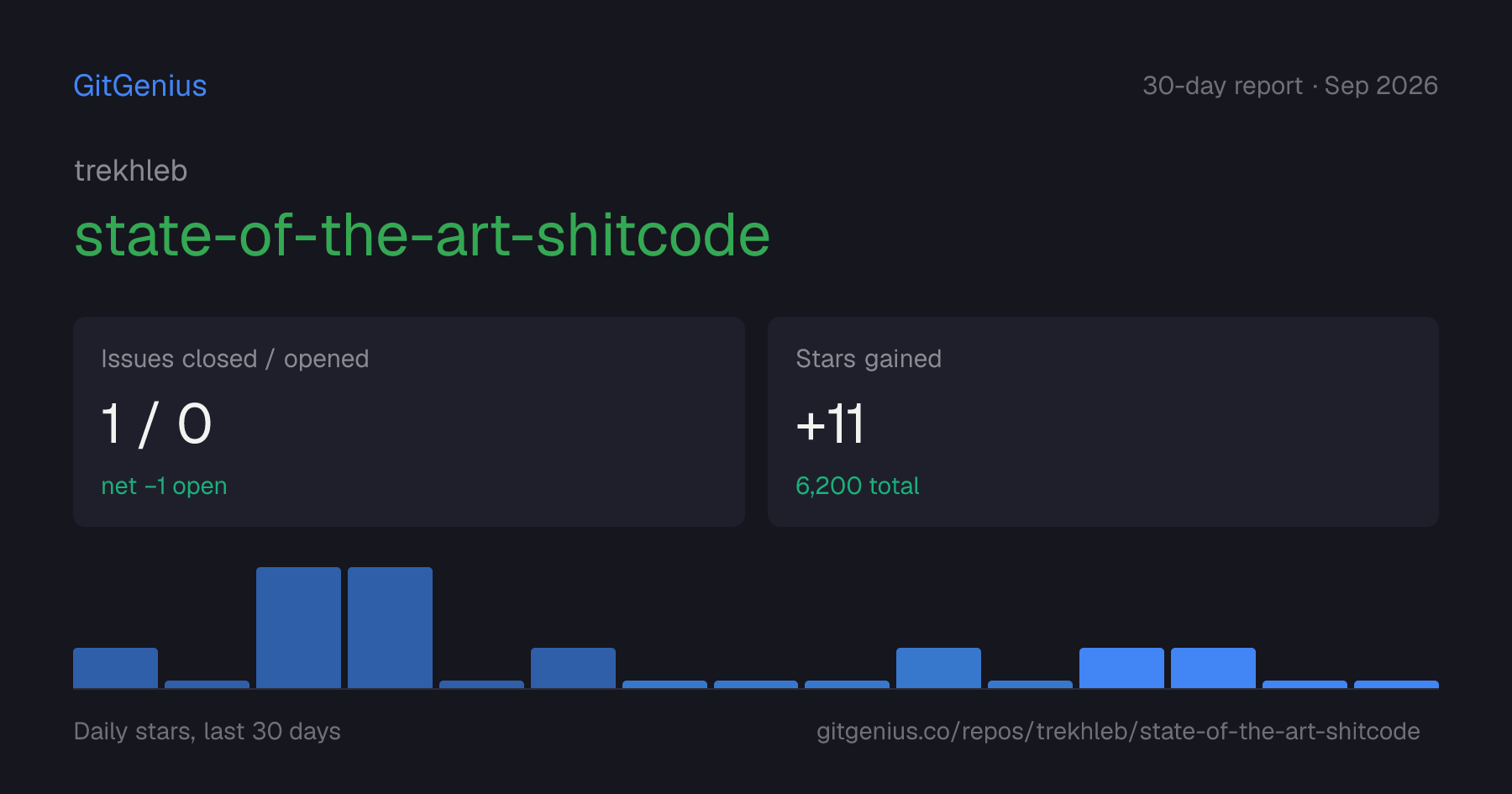Open the state-of-the-art-shitcode repository title
The width and height of the screenshot is (1512, 794).
pyautogui.click(x=423, y=235)
